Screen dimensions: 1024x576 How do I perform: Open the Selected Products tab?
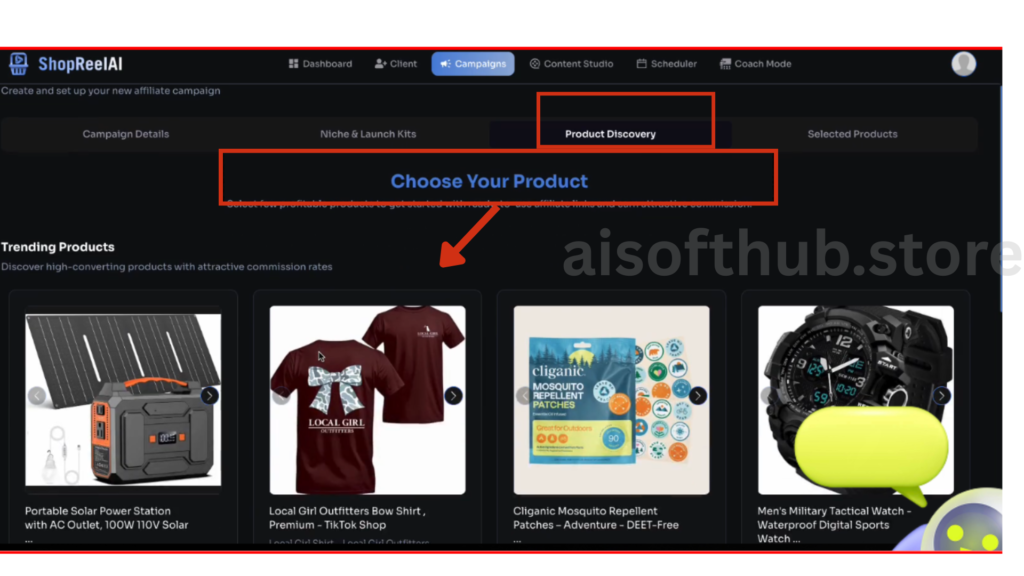852,134
